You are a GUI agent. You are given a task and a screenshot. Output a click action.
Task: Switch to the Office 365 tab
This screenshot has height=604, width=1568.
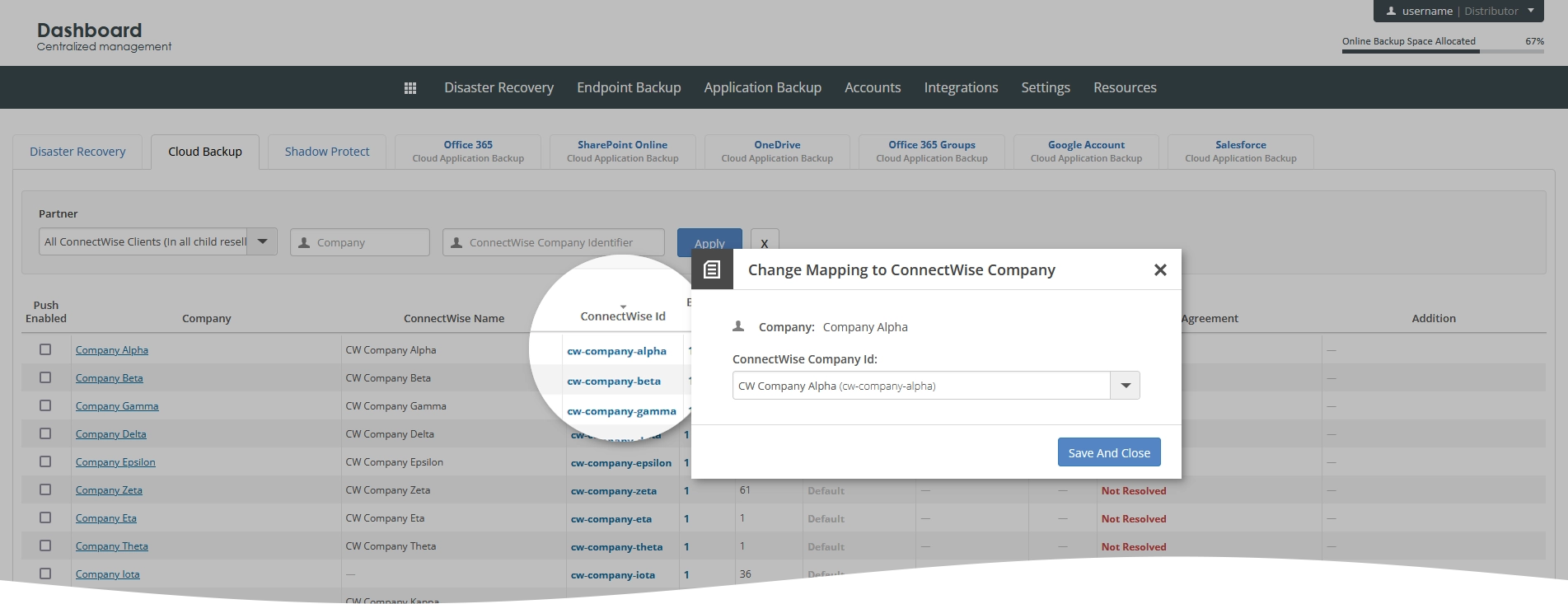[468, 152]
